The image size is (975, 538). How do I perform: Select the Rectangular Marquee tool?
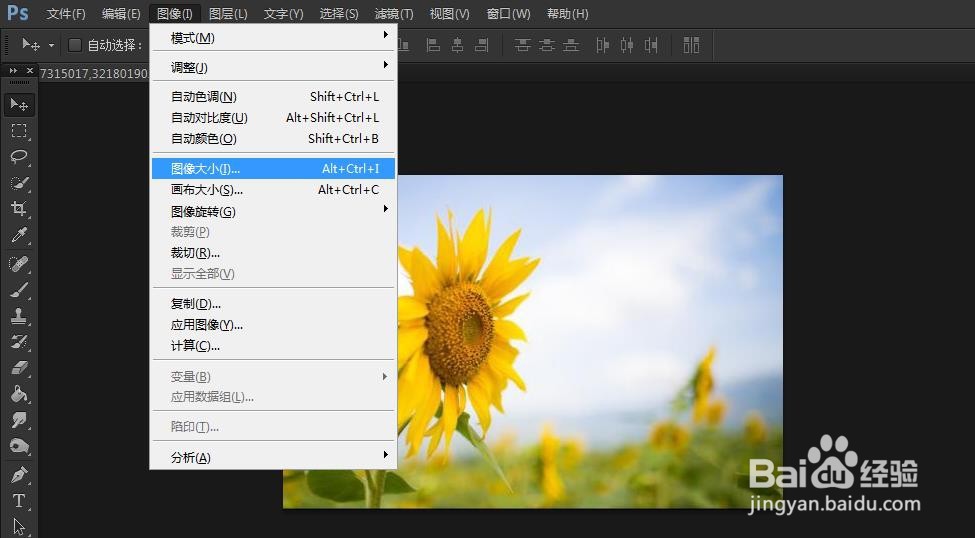[19, 131]
